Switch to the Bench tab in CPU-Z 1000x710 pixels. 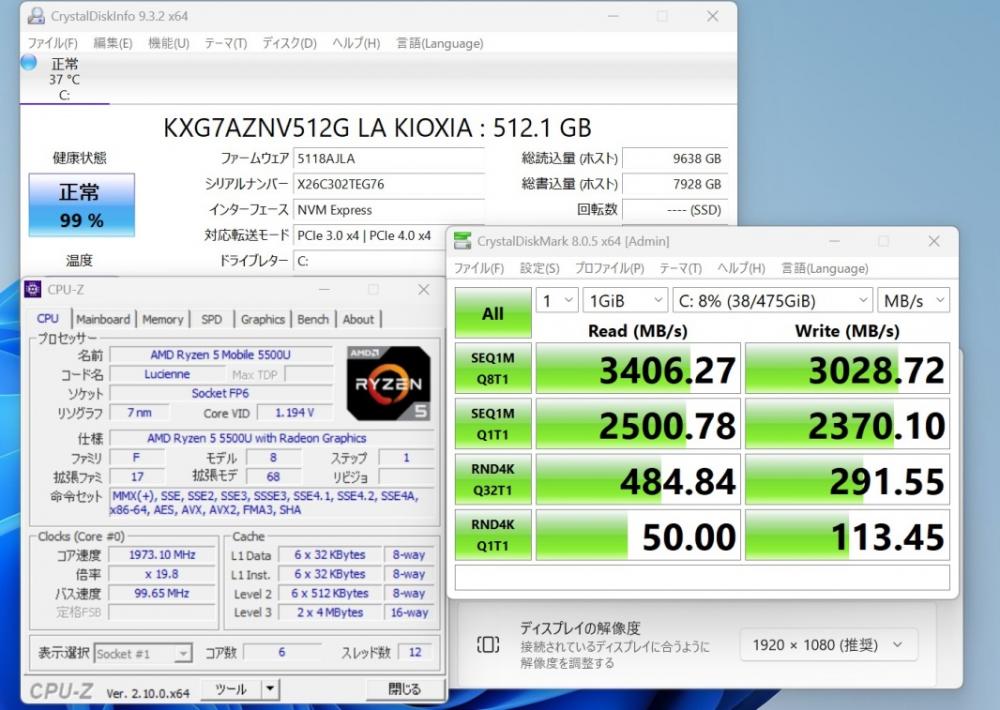coord(313,319)
